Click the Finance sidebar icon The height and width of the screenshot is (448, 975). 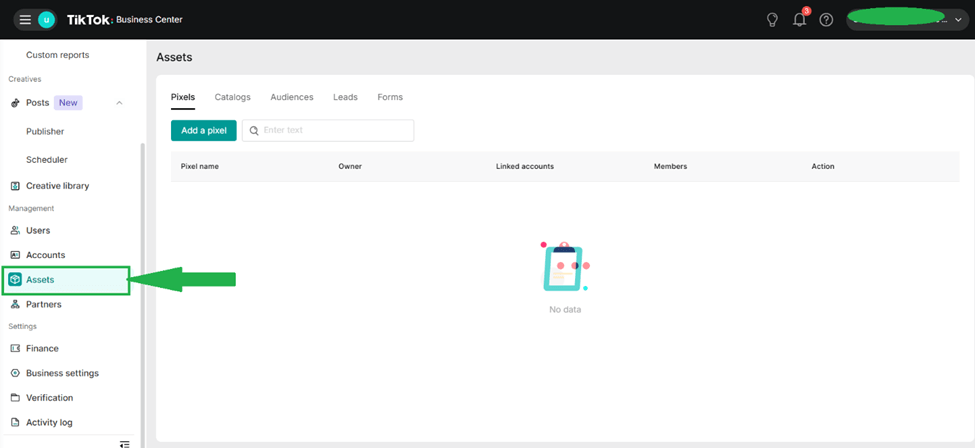(x=15, y=349)
